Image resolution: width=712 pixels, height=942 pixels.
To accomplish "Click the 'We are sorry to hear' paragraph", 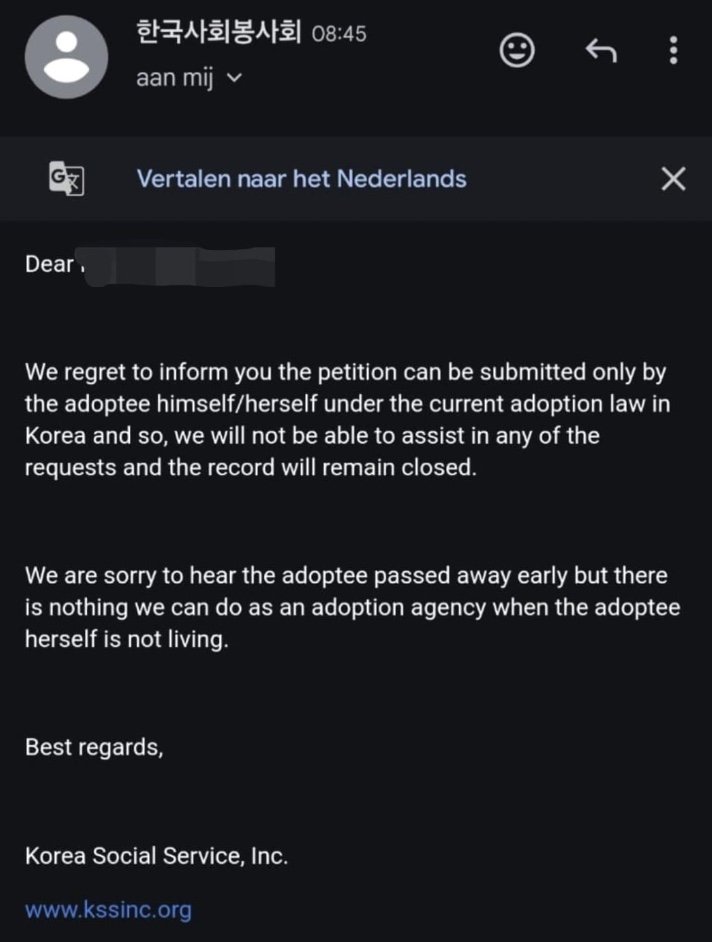I will (x=353, y=607).
